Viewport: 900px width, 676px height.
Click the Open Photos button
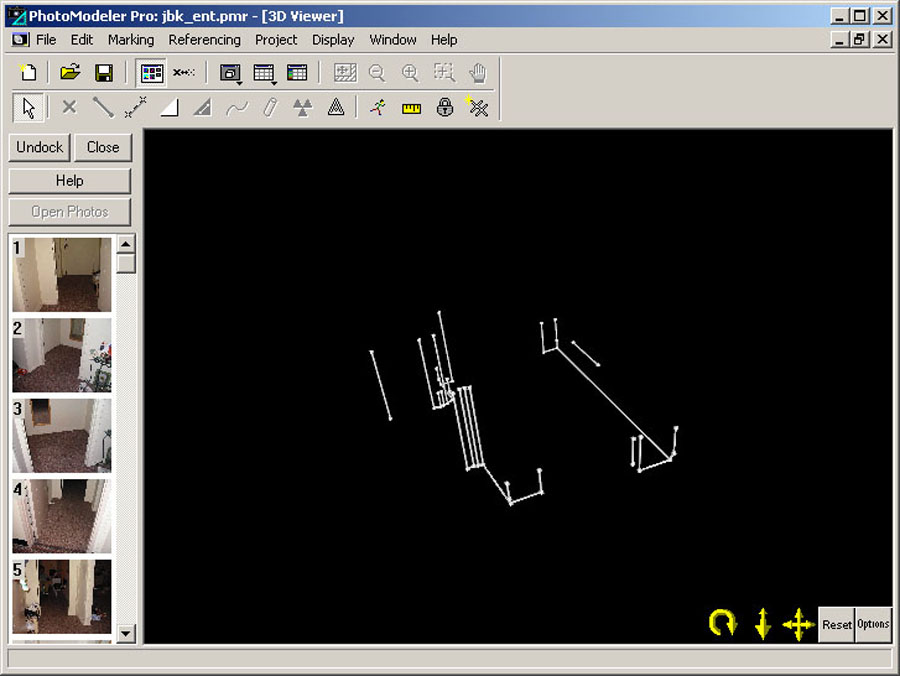(69, 212)
